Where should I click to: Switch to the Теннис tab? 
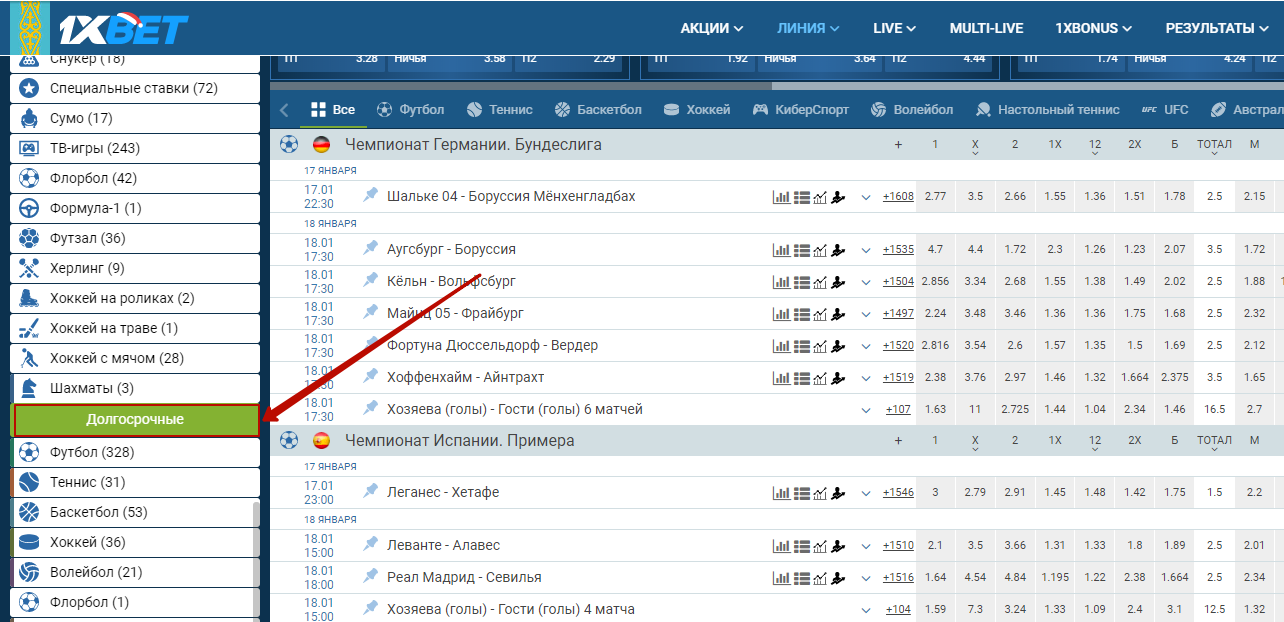pos(498,109)
